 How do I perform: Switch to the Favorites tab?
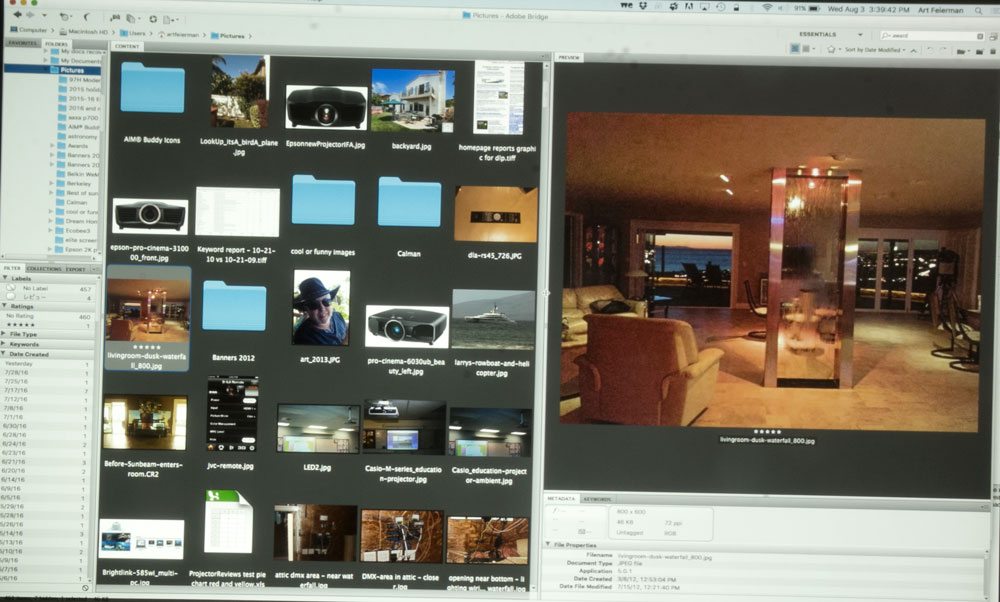22,43
